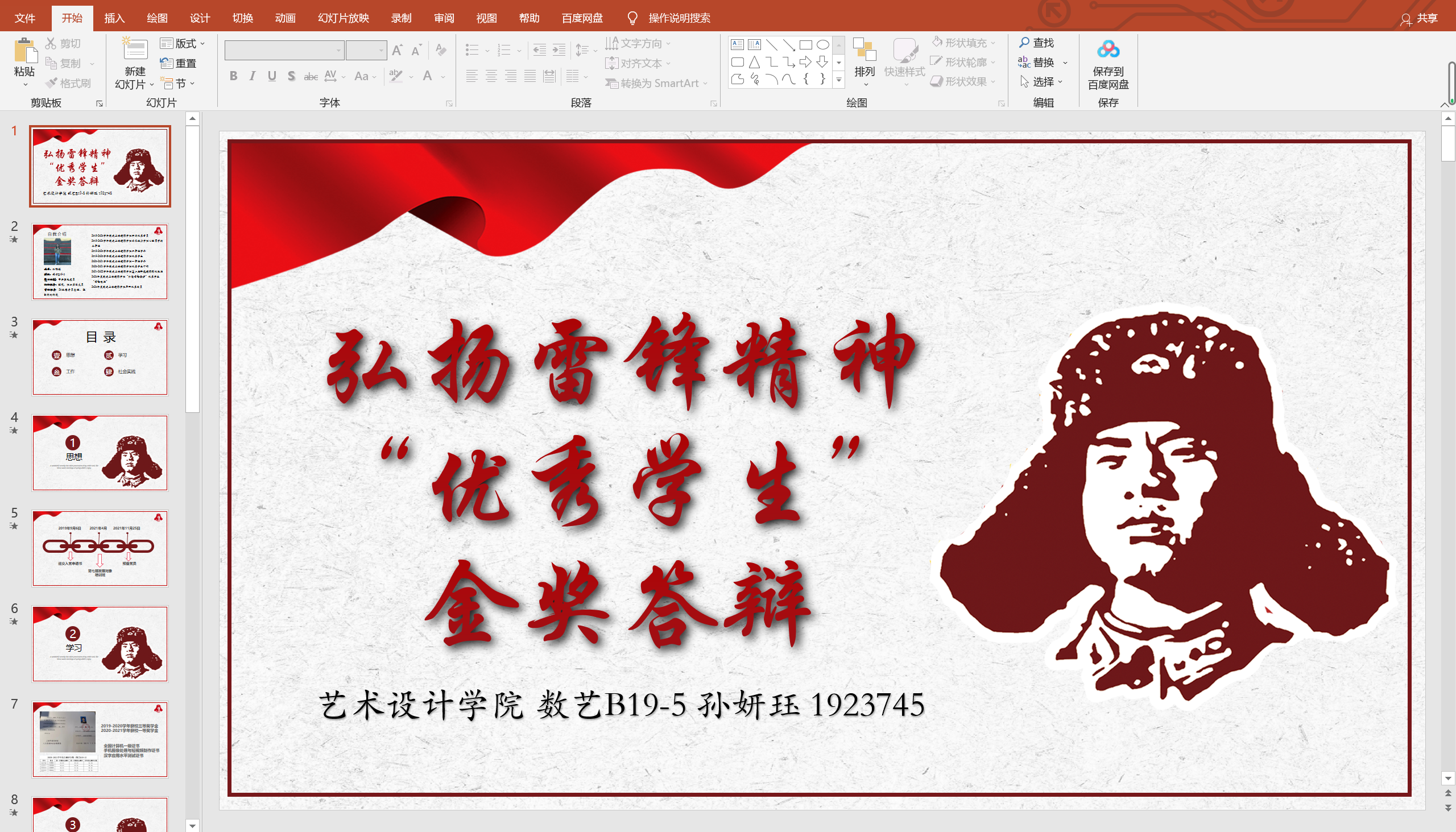
Task: Open the font size combo box
Action: (x=366, y=50)
